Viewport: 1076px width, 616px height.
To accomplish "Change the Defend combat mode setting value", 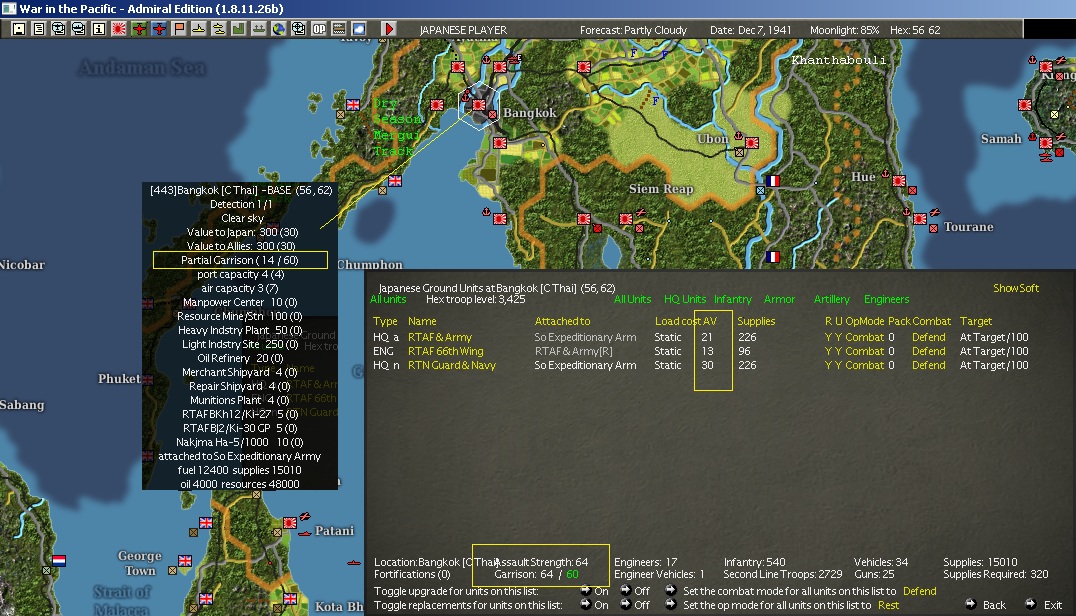I will 920,591.
